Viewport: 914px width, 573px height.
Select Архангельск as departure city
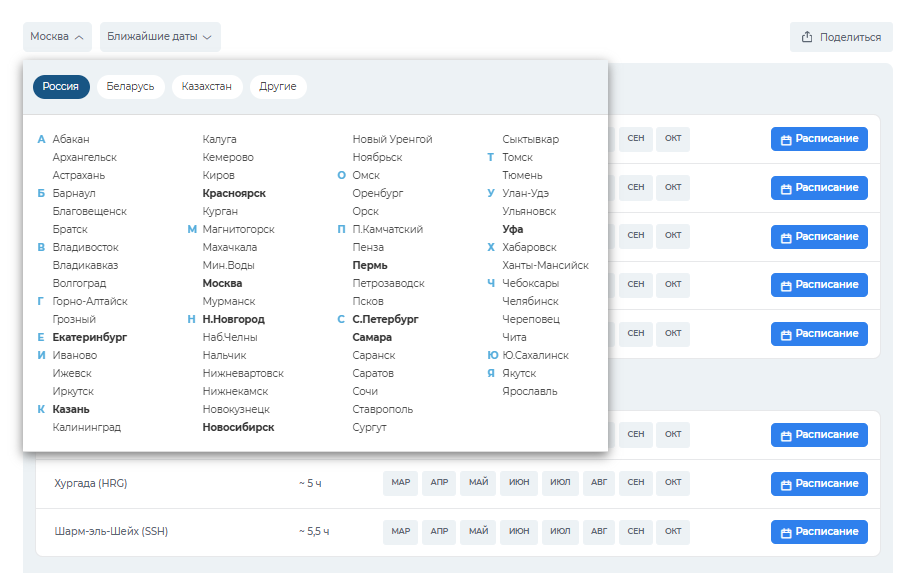(x=85, y=157)
